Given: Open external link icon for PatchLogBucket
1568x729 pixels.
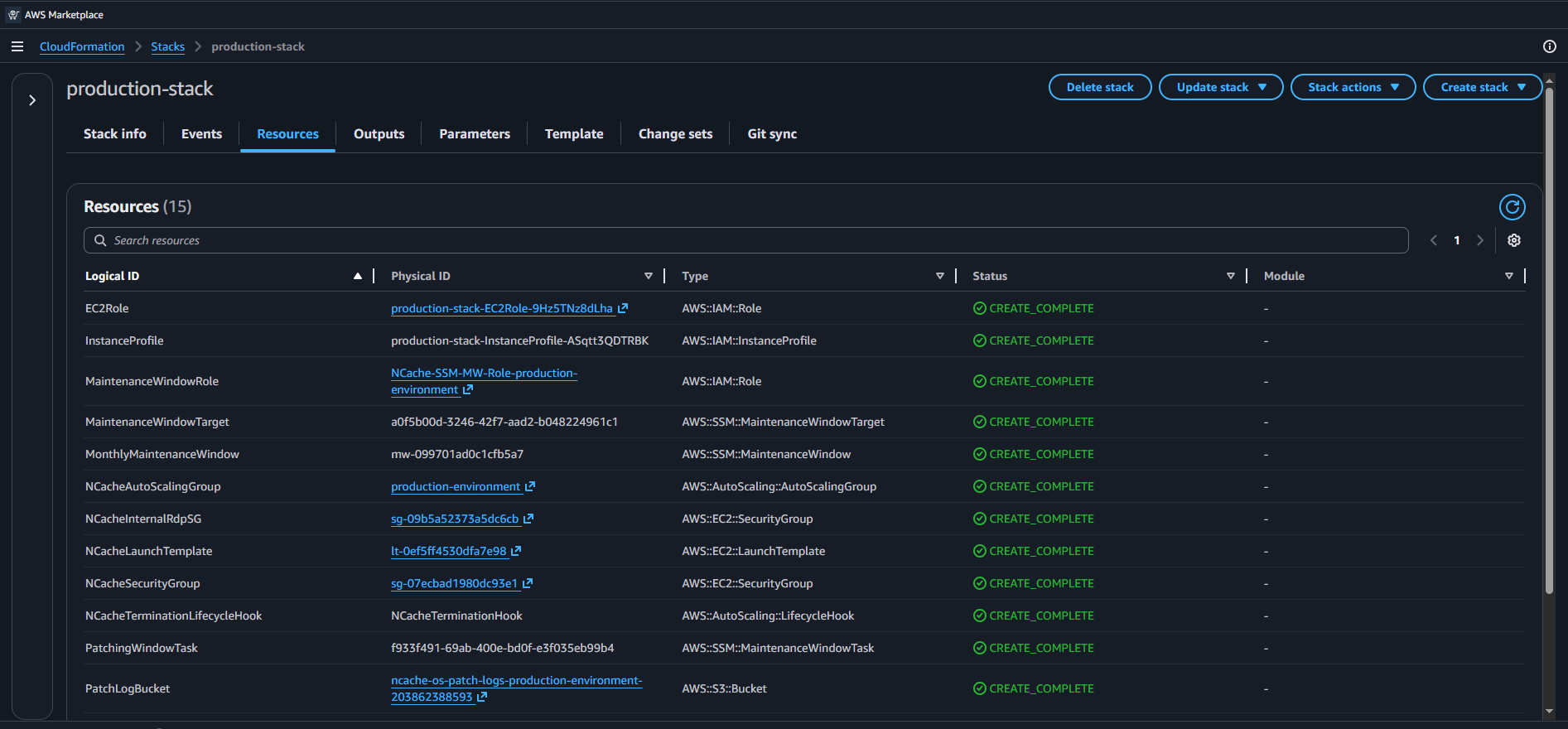Looking at the screenshot, I should (x=482, y=697).
